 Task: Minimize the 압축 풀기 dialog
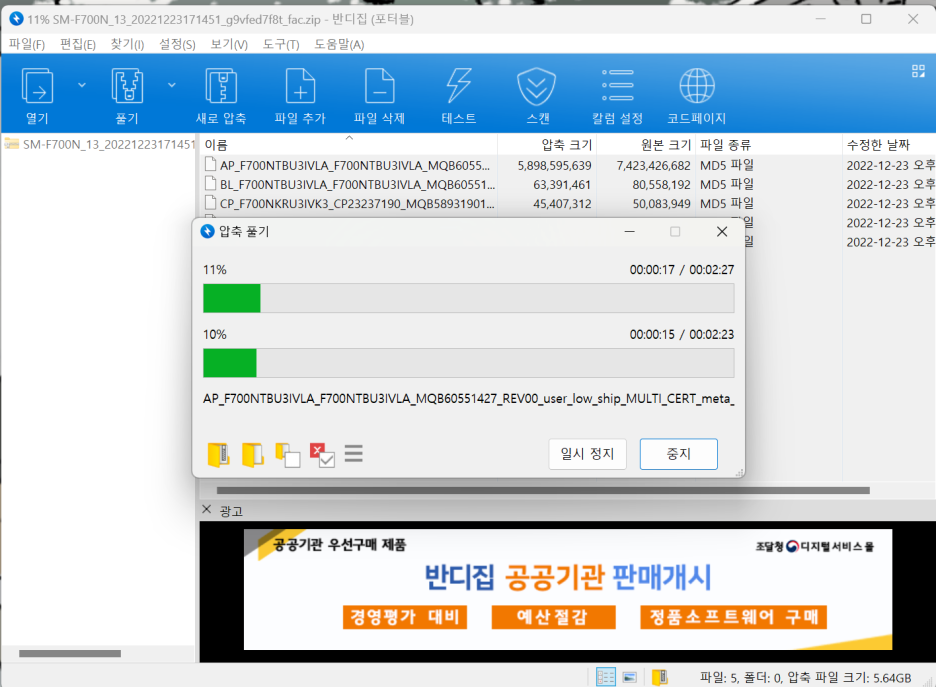click(629, 232)
